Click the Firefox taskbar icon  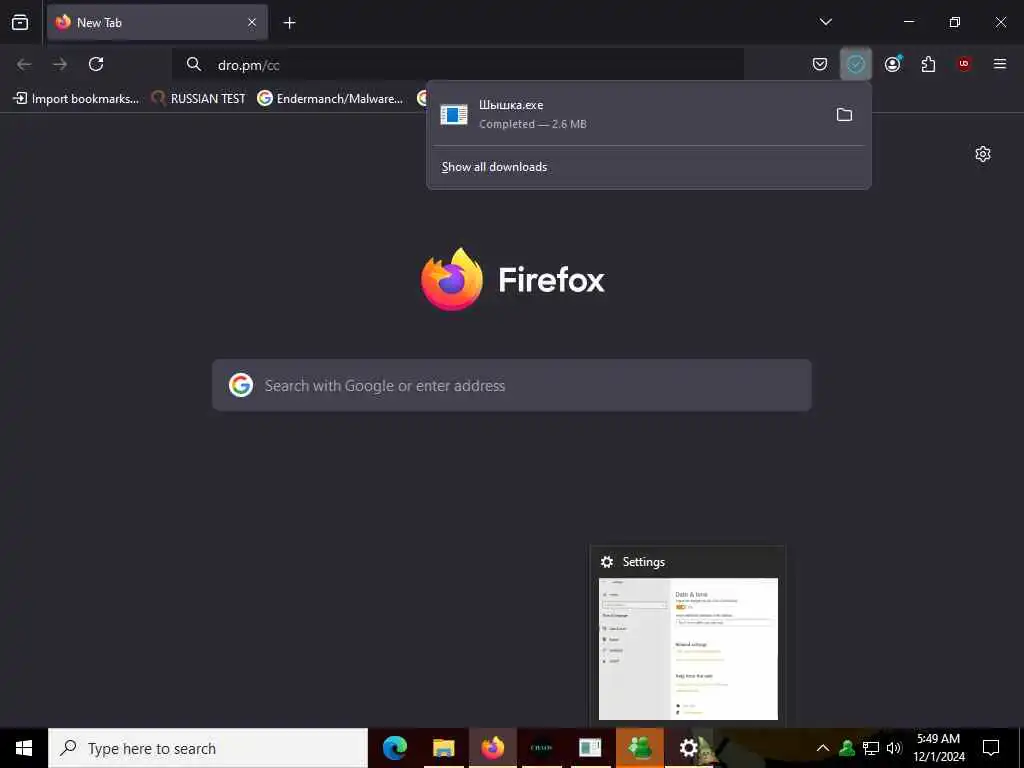coord(493,748)
